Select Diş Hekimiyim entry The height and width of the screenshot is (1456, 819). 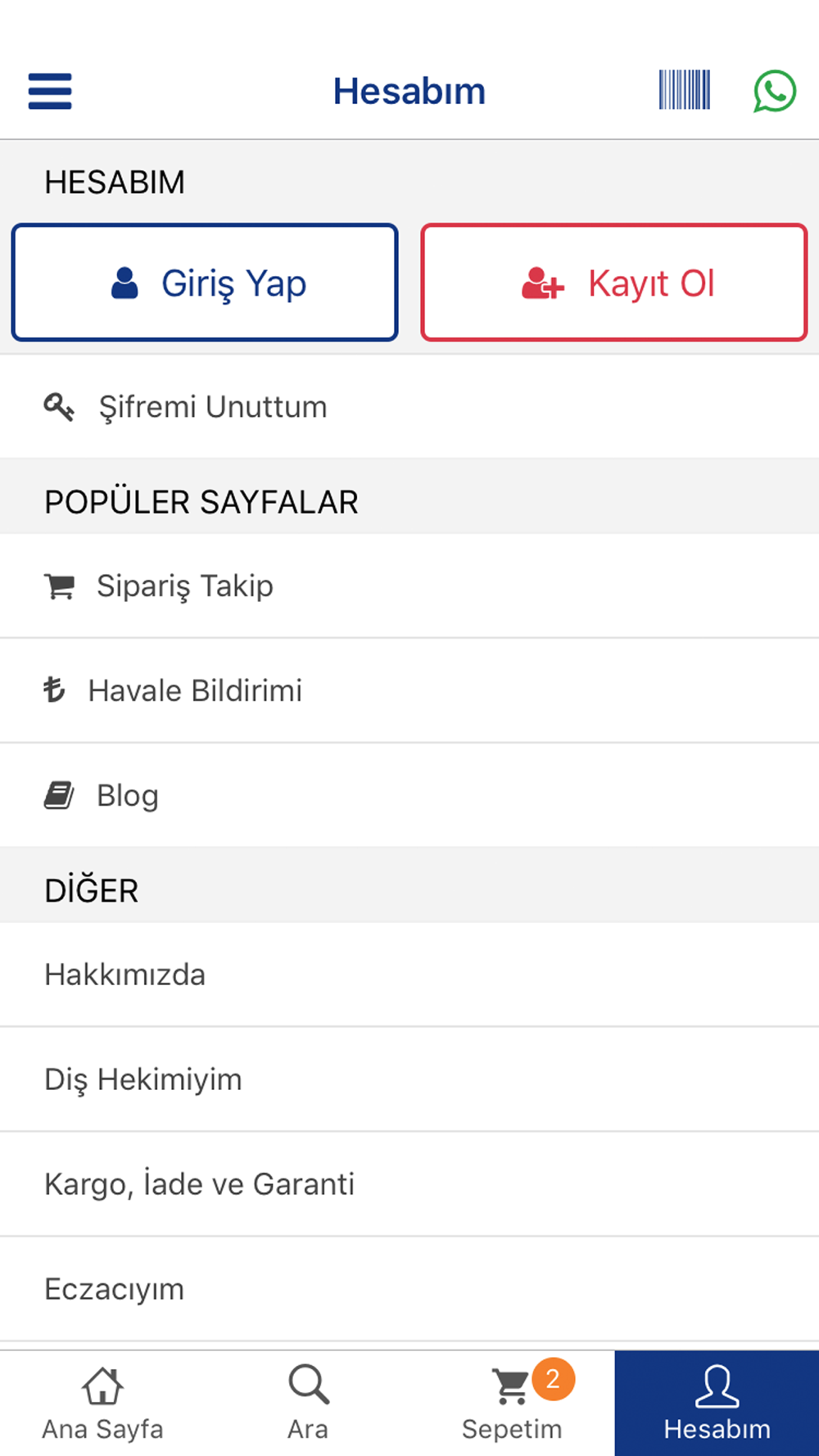pyautogui.click(x=409, y=1079)
